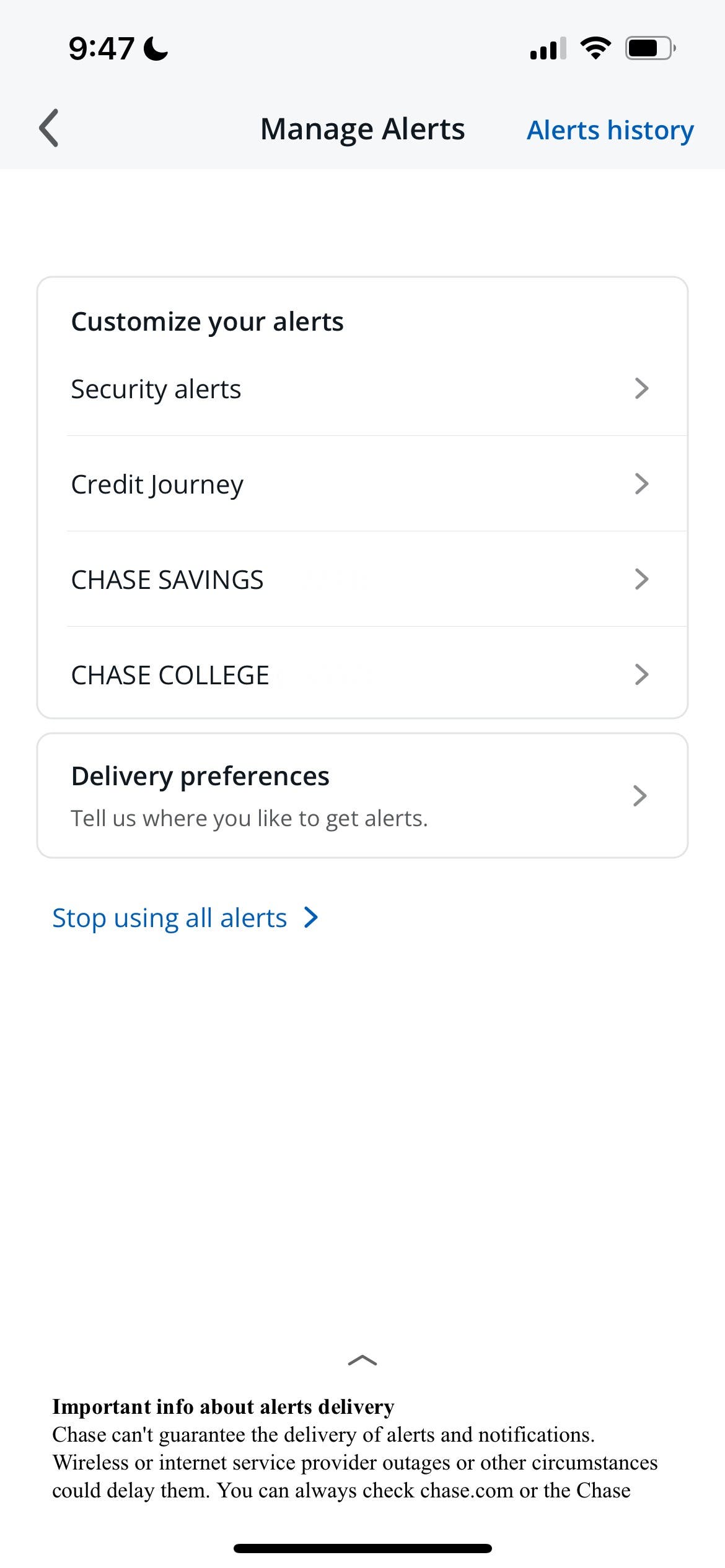Viewport: 725px width, 1568px height.
Task: Tap chevron beside CHASE COLLEGE
Action: pyautogui.click(x=641, y=675)
